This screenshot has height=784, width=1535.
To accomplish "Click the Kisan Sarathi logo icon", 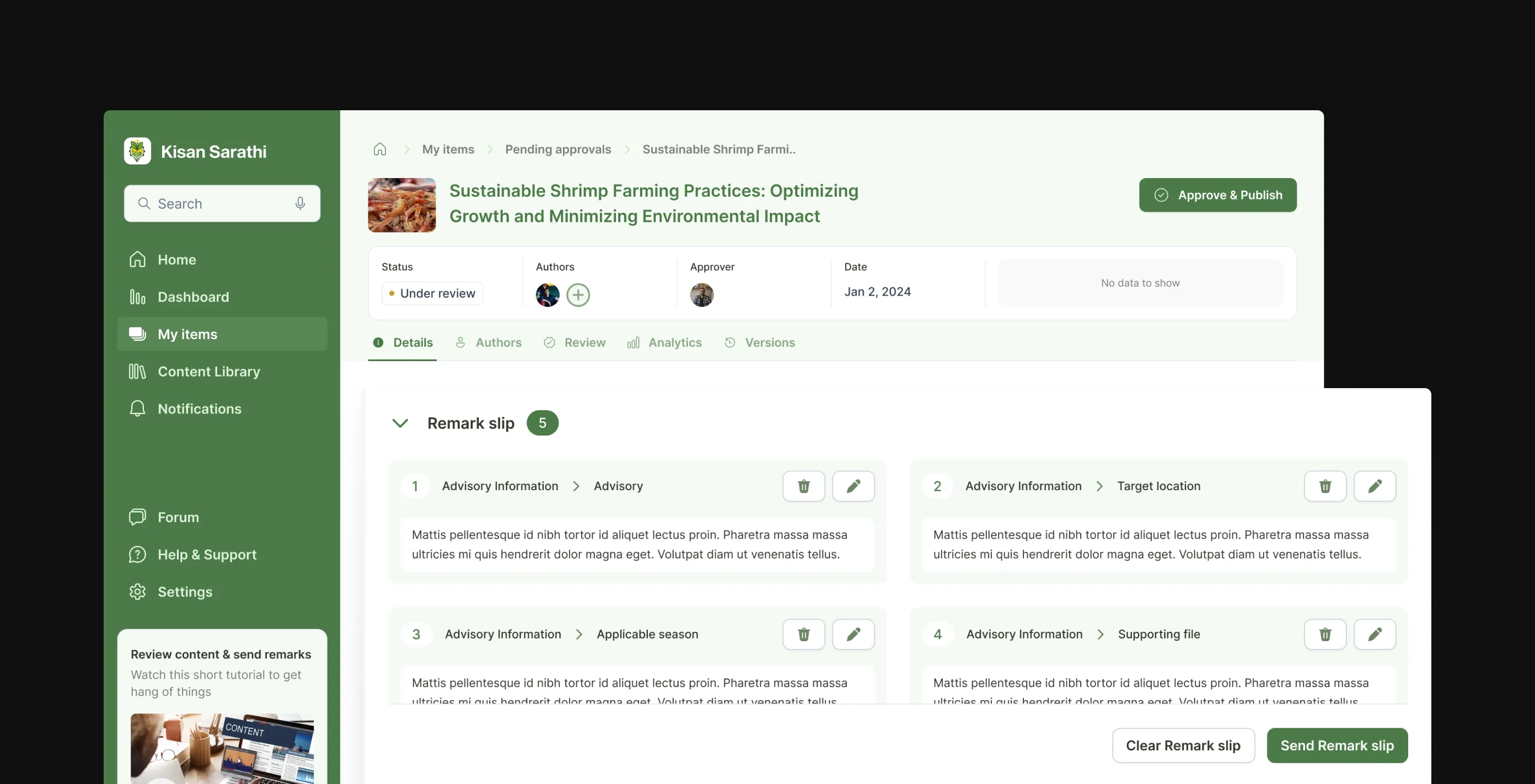I will [137, 151].
